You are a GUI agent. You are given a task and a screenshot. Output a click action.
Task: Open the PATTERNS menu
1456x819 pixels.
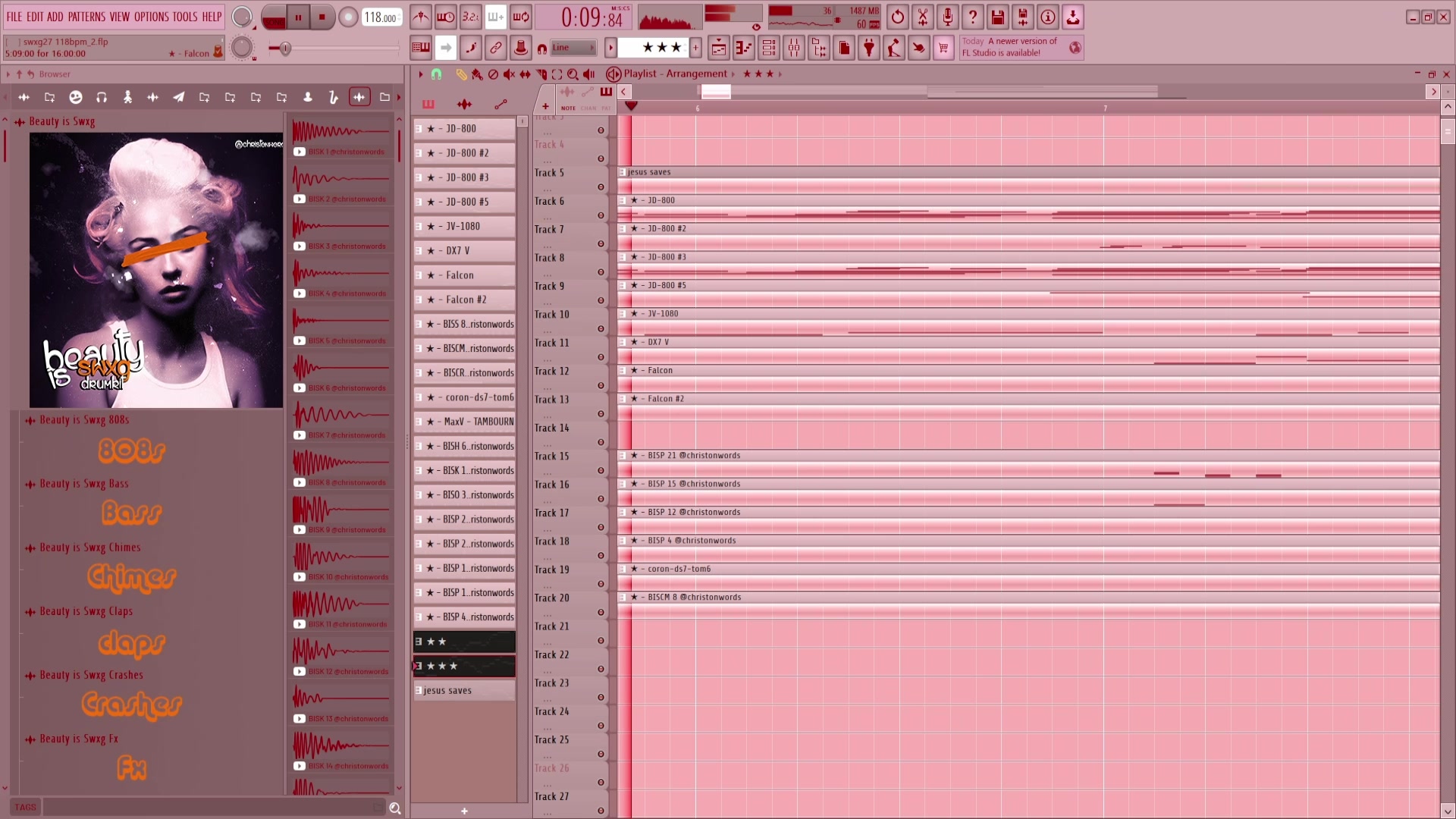pyautogui.click(x=86, y=17)
